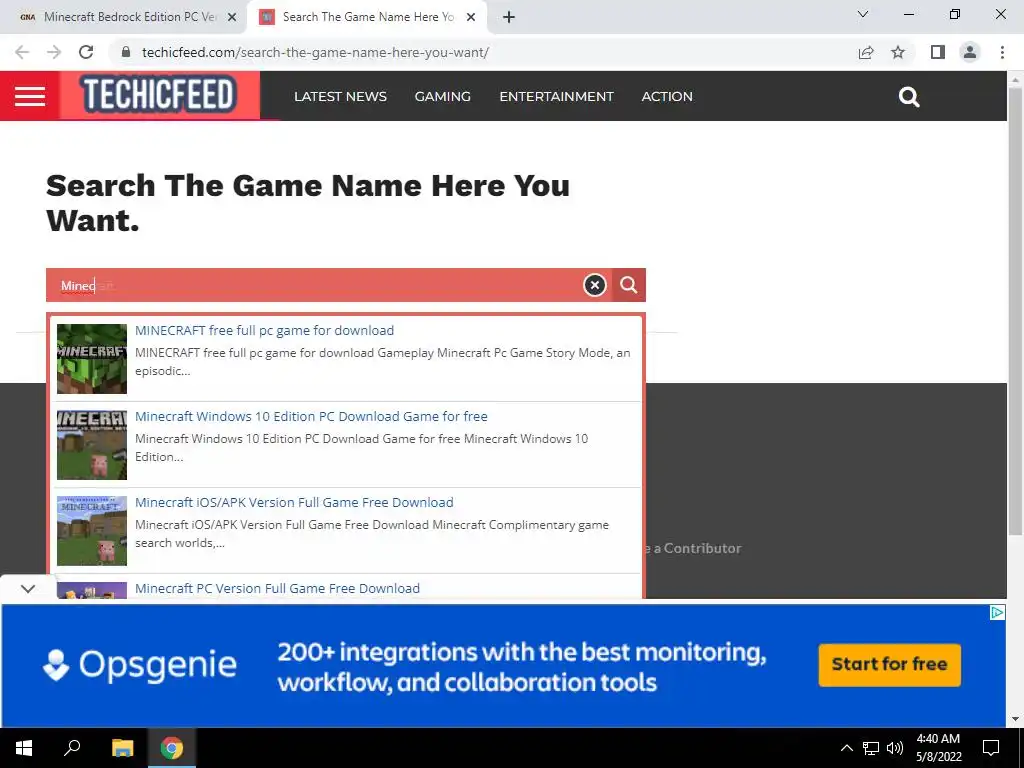Open the network icon in the system tray
The image size is (1024, 768).
(x=871, y=748)
